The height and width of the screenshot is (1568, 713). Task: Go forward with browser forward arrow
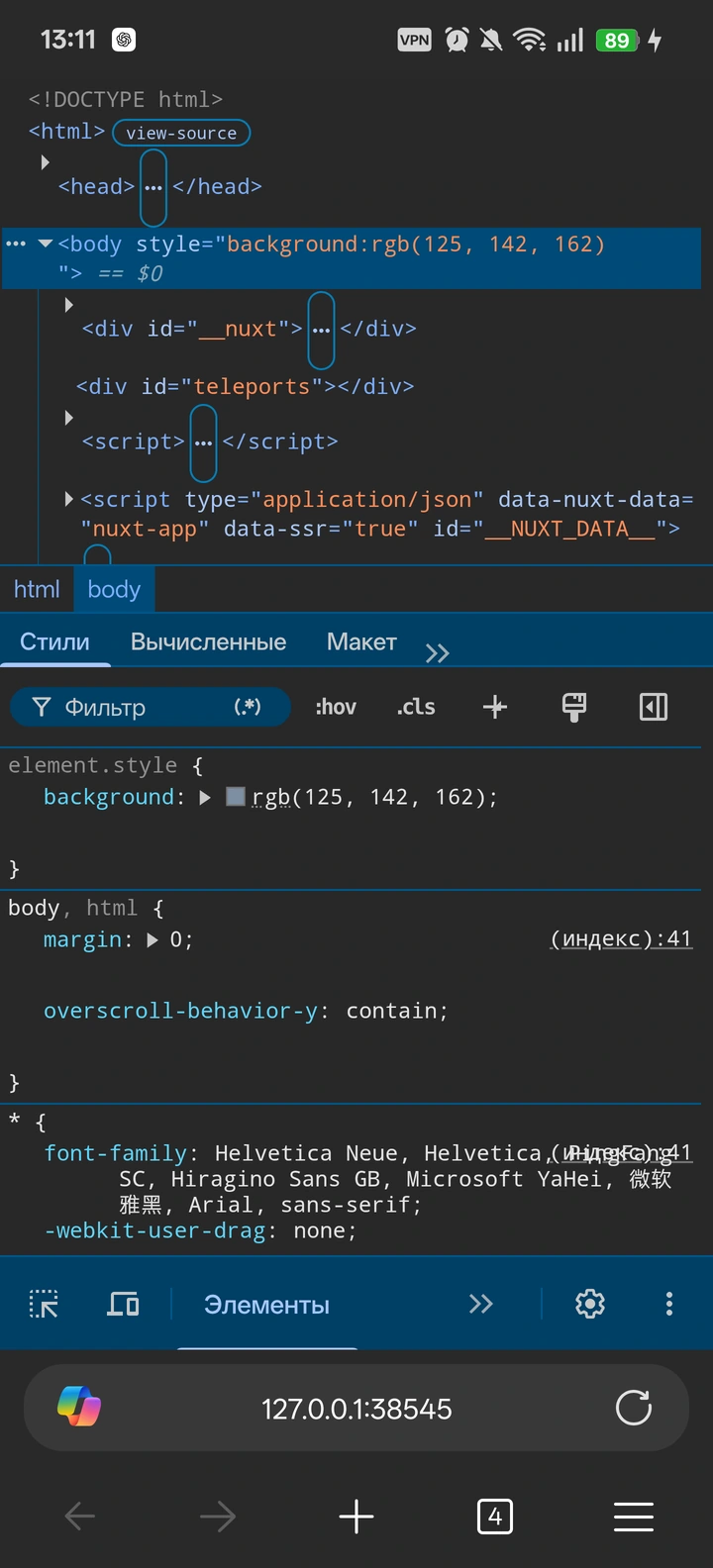218,1516
